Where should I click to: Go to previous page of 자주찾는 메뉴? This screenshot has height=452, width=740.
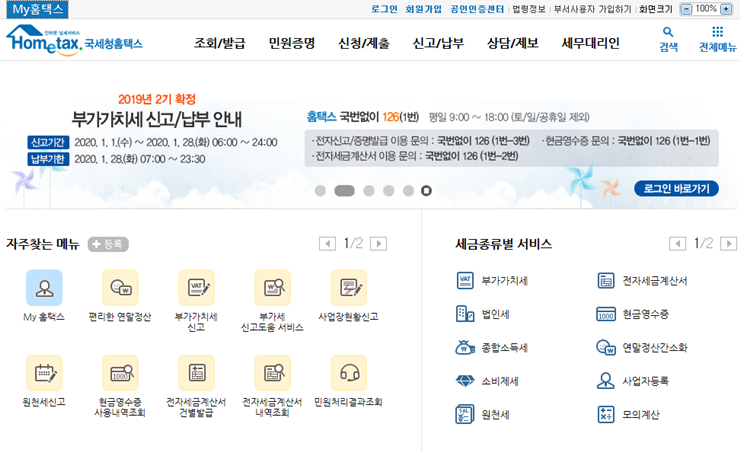click(328, 243)
